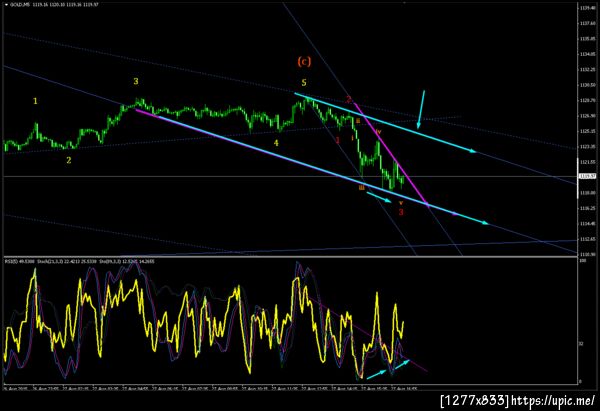Viewport: 600px width, 411px height.
Task: Click the 1110.90 price axis label
Action: coord(587,254)
